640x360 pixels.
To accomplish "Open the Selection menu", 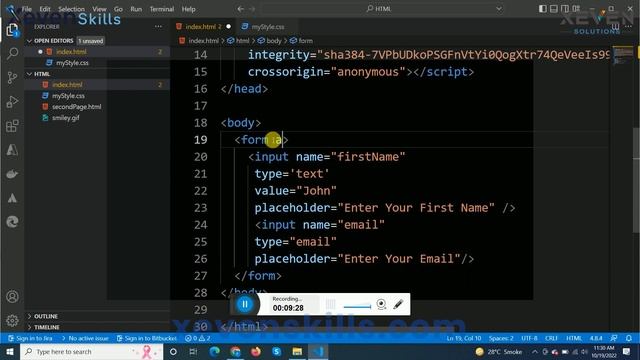I will (71, 9).
